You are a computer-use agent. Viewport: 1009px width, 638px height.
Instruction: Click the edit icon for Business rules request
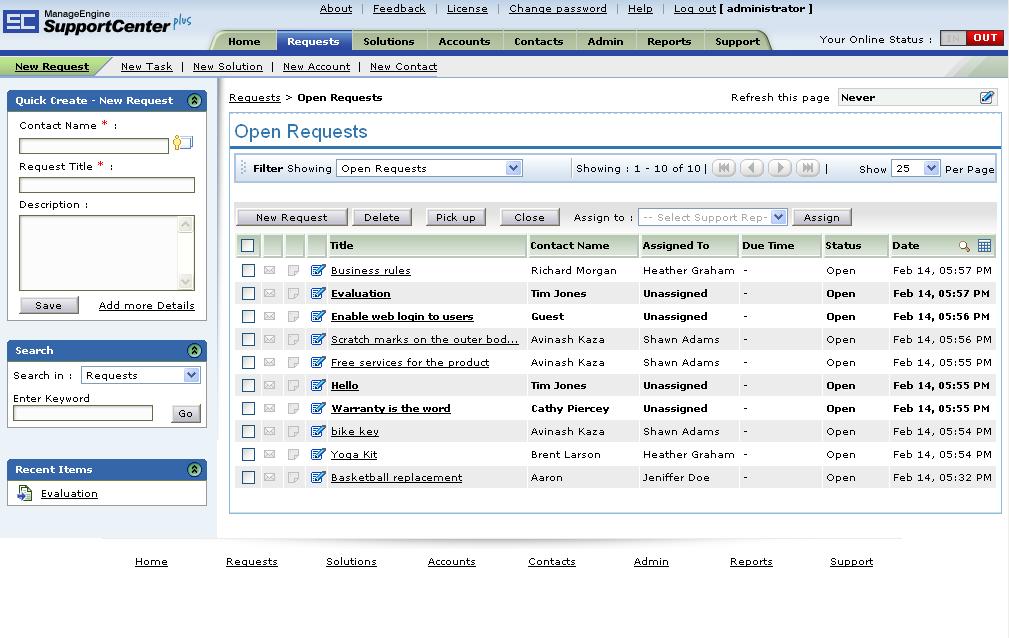318,270
